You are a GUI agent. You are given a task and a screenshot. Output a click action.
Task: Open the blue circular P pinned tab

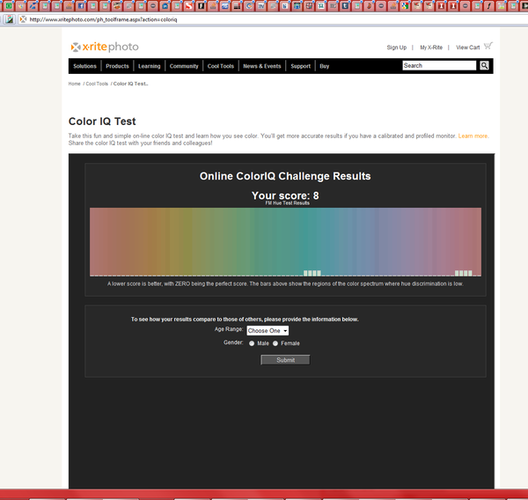coord(164,6)
